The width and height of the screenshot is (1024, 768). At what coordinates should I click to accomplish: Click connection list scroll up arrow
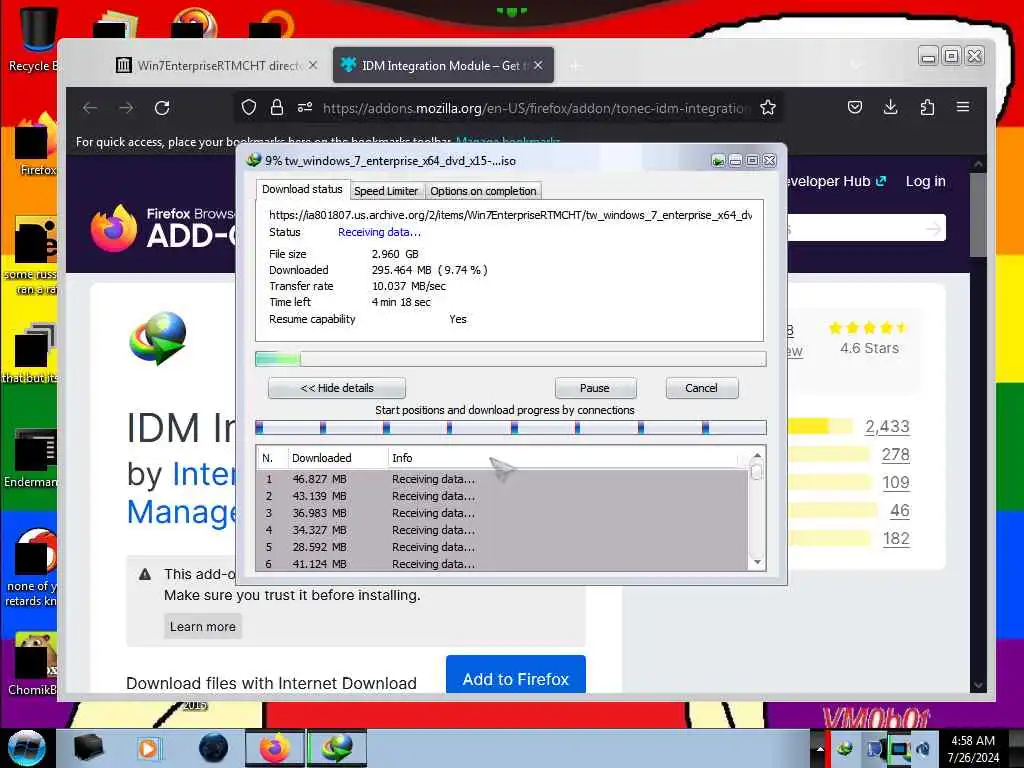pyautogui.click(x=757, y=455)
